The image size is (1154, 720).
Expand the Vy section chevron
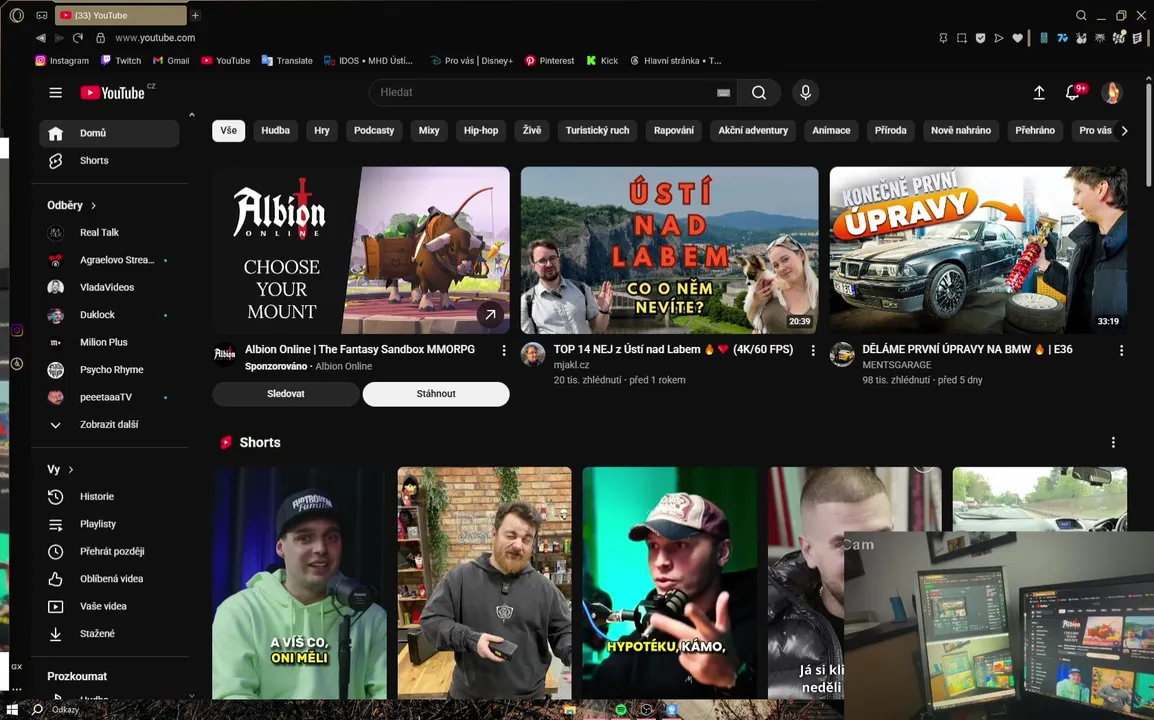pyautogui.click(x=71, y=470)
